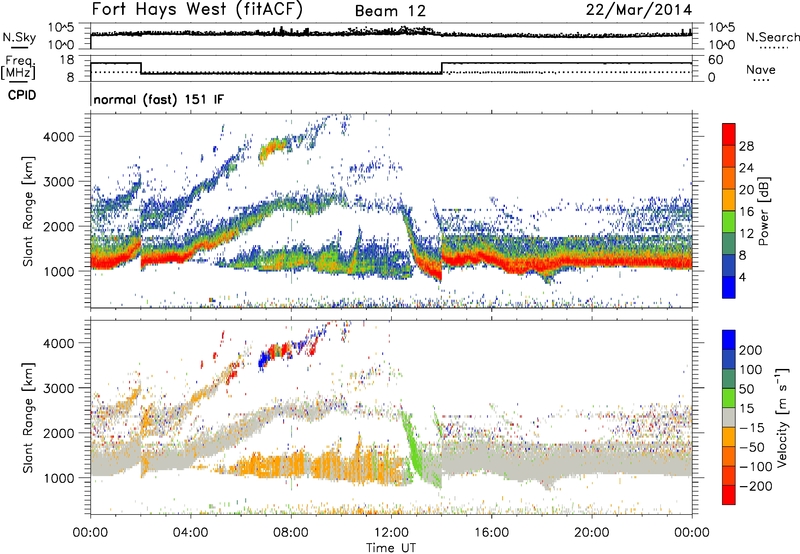Click the '20' tick on Power colorbar
The image size is (800, 554).
(x=746, y=190)
